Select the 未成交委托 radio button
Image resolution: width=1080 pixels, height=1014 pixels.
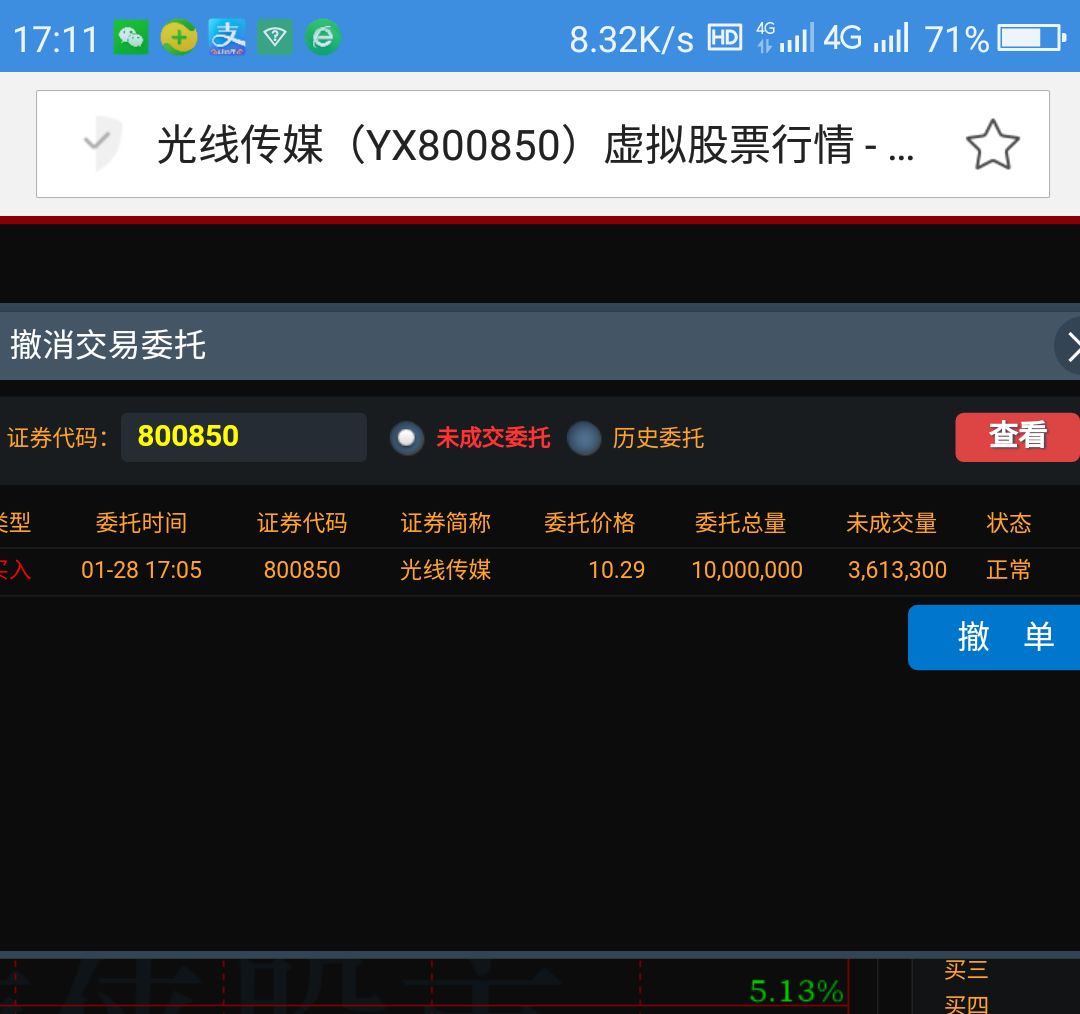407,438
